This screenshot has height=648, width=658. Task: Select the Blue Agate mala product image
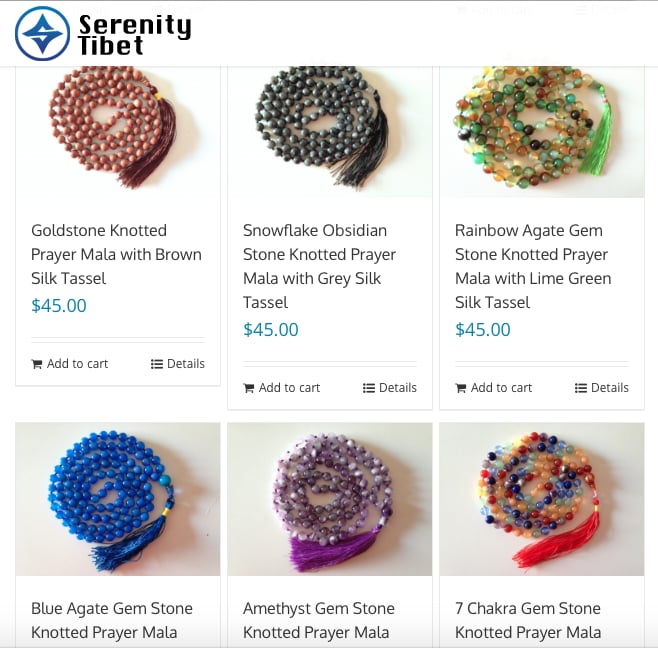(118, 499)
